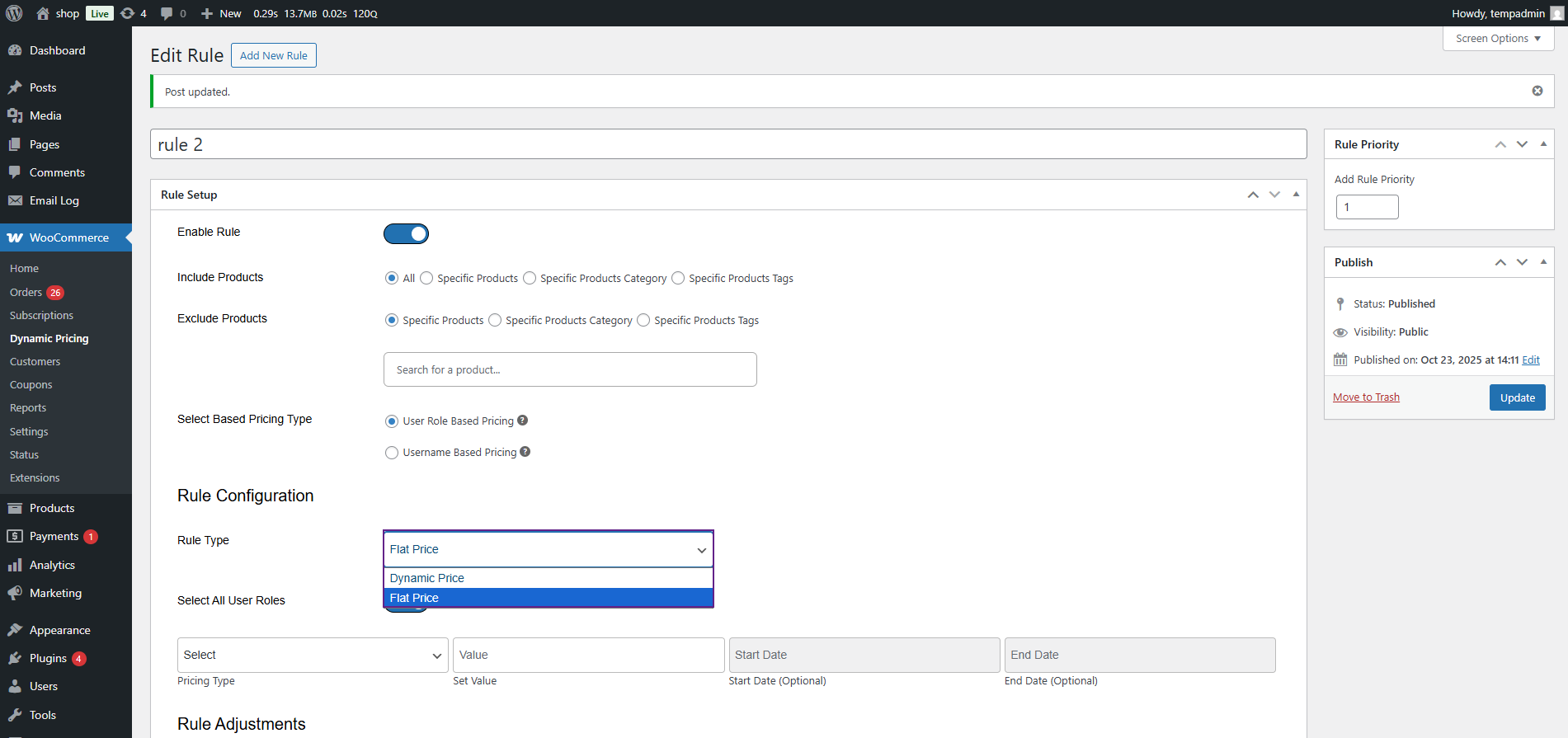Image resolution: width=1568 pixels, height=738 pixels.
Task: Click help icon next to User Role Based Pricing
Action: click(x=522, y=421)
